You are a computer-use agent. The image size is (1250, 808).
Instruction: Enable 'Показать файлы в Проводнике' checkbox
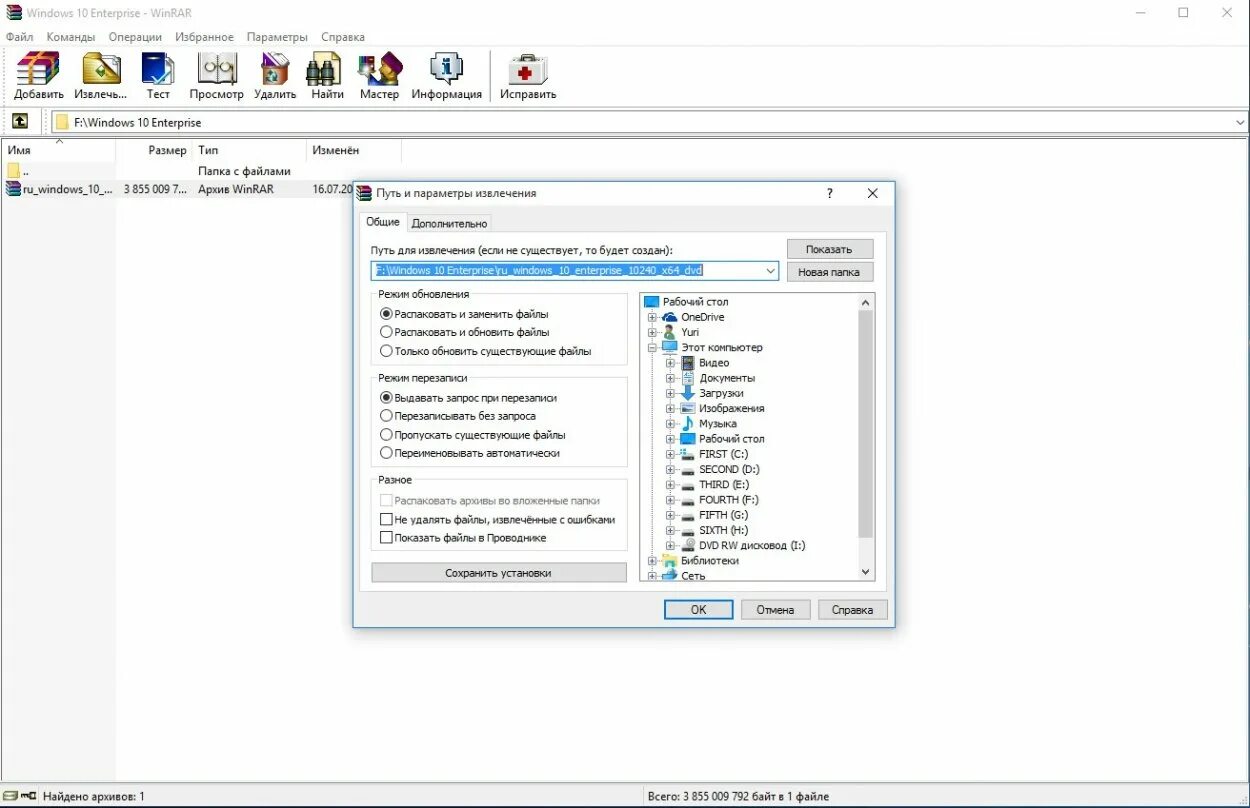[x=386, y=538]
